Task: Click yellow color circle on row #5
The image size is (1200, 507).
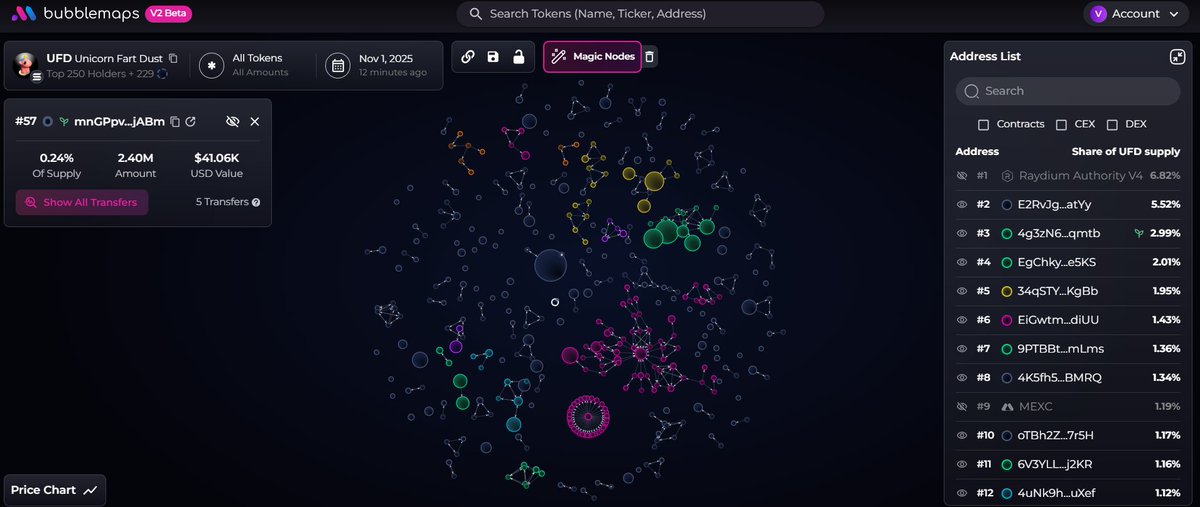Action: point(1007,291)
